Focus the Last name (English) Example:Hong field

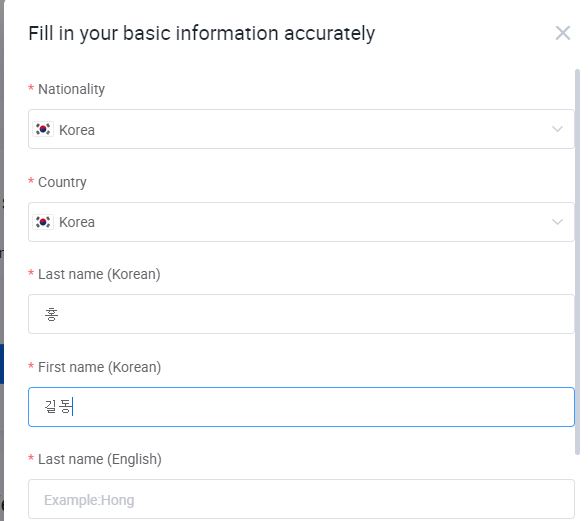tap(301, 499)
